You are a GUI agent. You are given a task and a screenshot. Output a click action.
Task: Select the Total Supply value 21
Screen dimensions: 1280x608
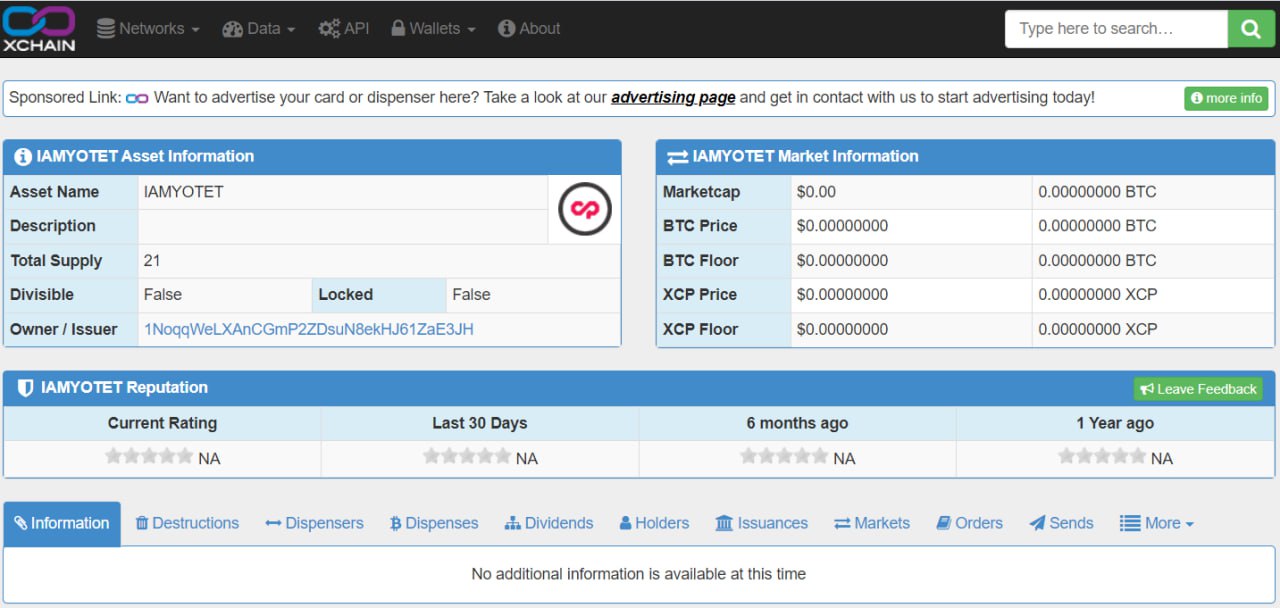coord(152,261)
